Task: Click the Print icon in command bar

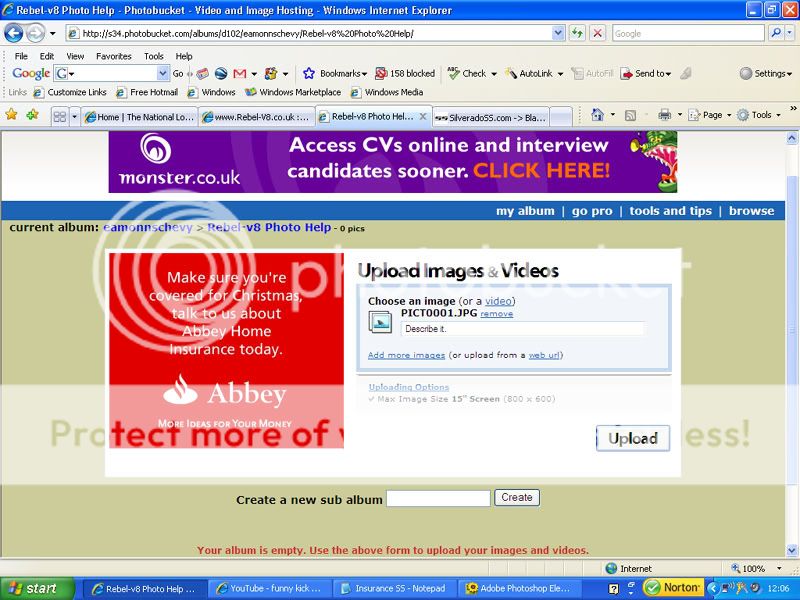Action: click(x=664, y=115)
